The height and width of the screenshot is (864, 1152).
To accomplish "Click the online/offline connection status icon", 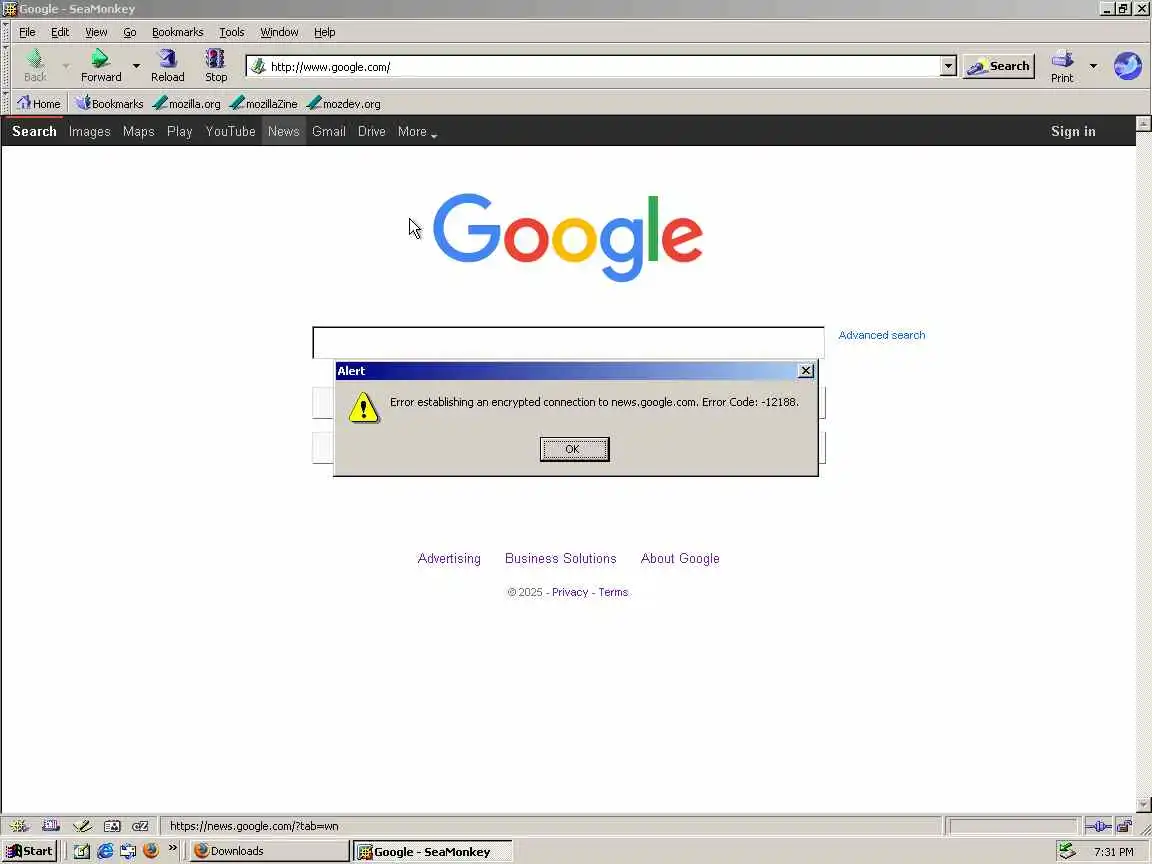I will [x=1098, y=827].
